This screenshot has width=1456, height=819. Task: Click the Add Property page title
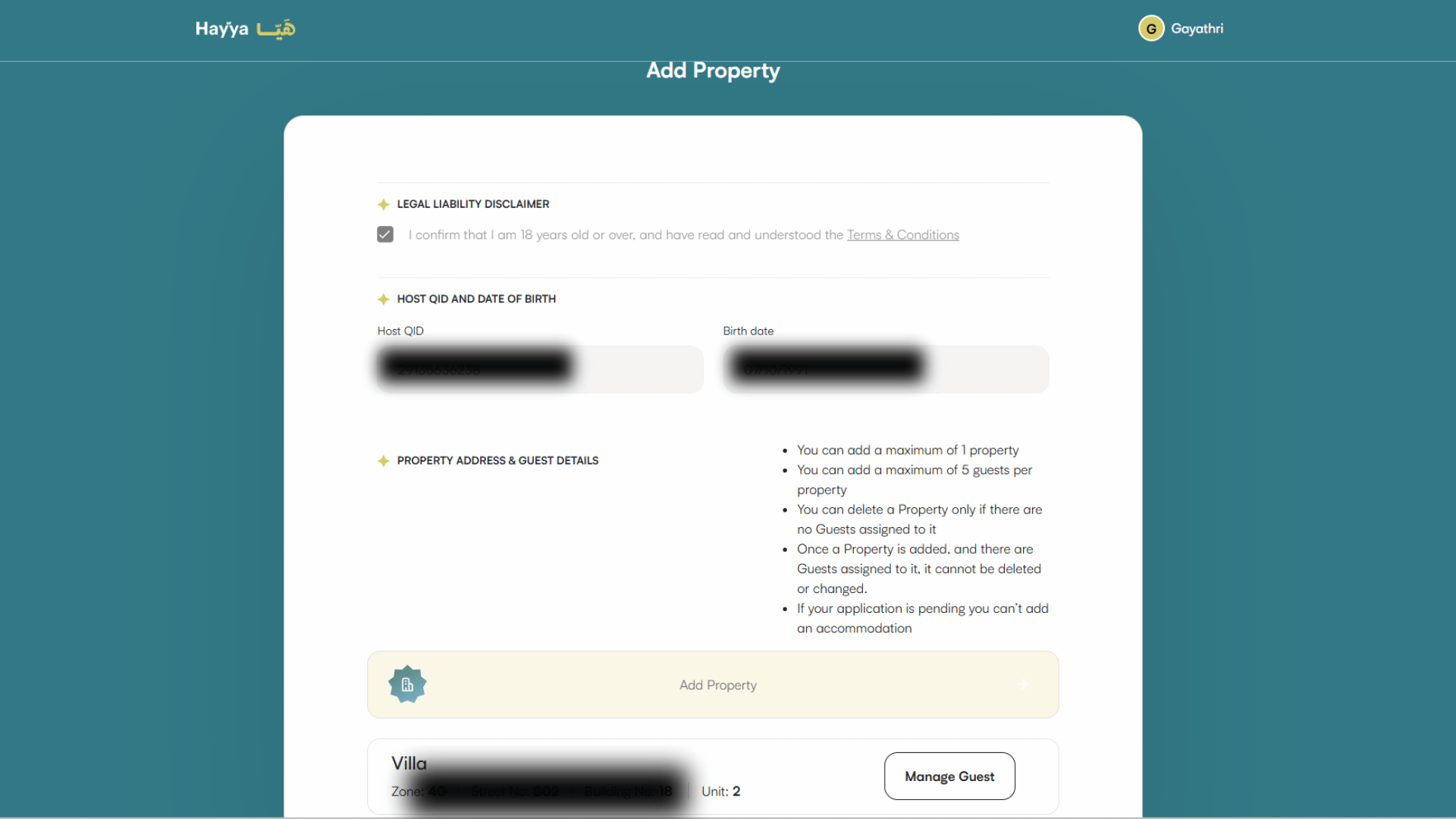click(712, 71)
